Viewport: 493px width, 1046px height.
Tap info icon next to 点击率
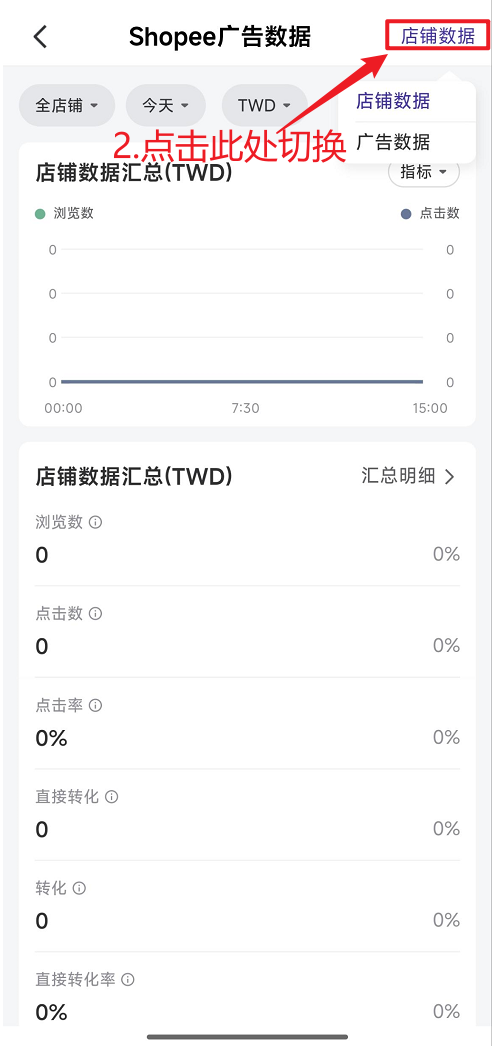point(95,705)
